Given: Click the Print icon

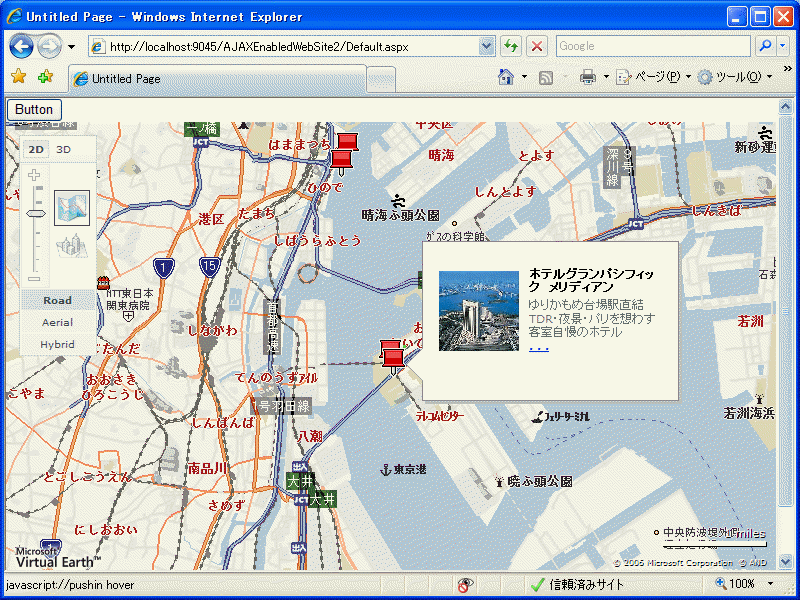Looking at the screenshot, I should pyautogui.click(x=588, y=77).
